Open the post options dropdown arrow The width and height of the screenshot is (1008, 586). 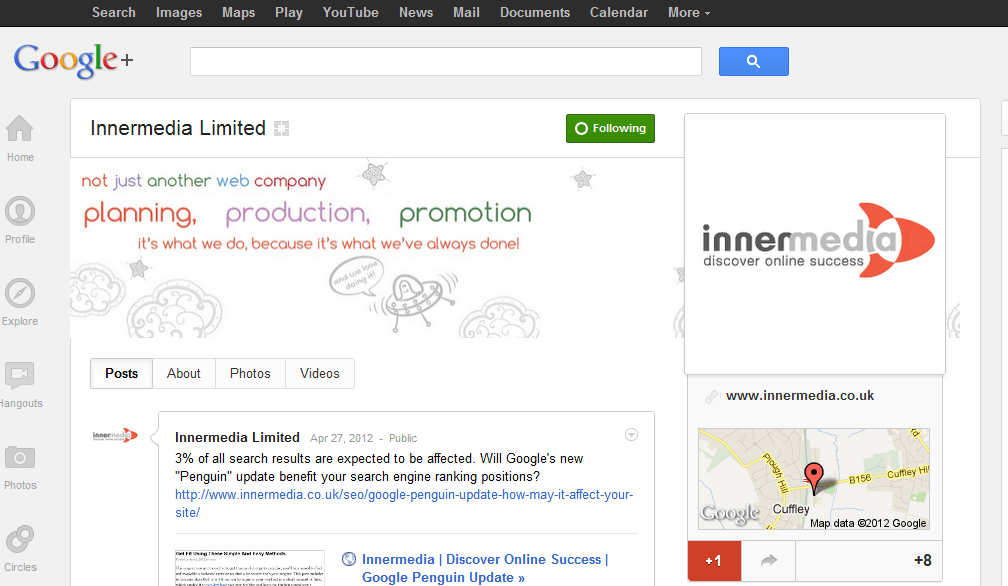pos(631,435)
